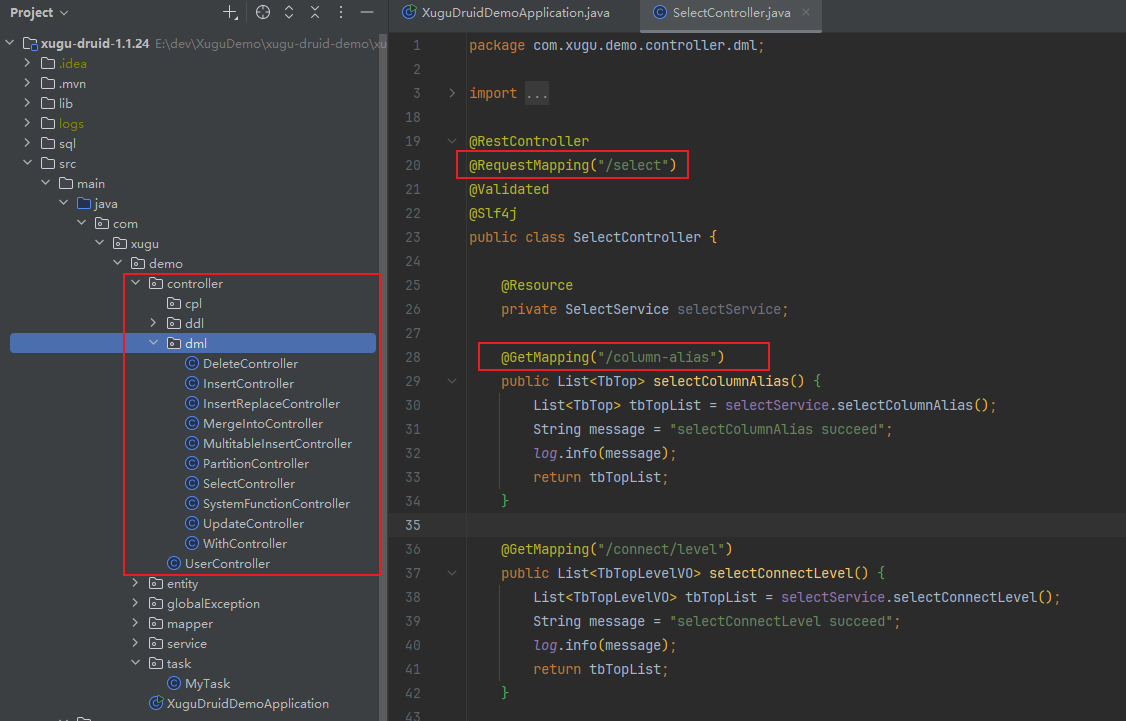Open MyTask class under task package
The width and height of the screenshot is (1126, 721).
pyautogui.click(x=207, y=684)
